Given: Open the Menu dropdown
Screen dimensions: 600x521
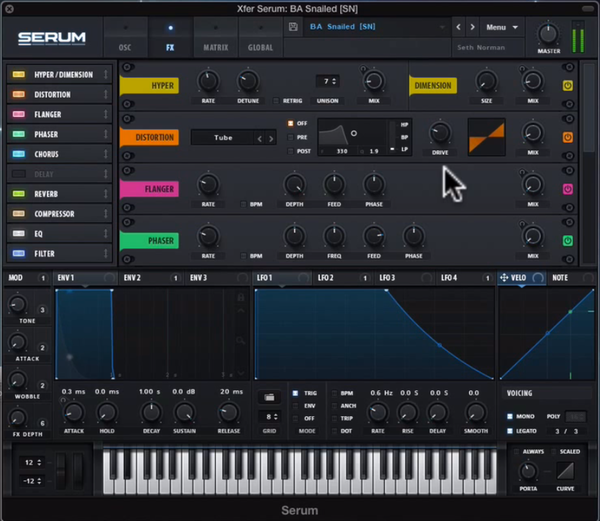Looking at the screenshot, I should (502, 27).
